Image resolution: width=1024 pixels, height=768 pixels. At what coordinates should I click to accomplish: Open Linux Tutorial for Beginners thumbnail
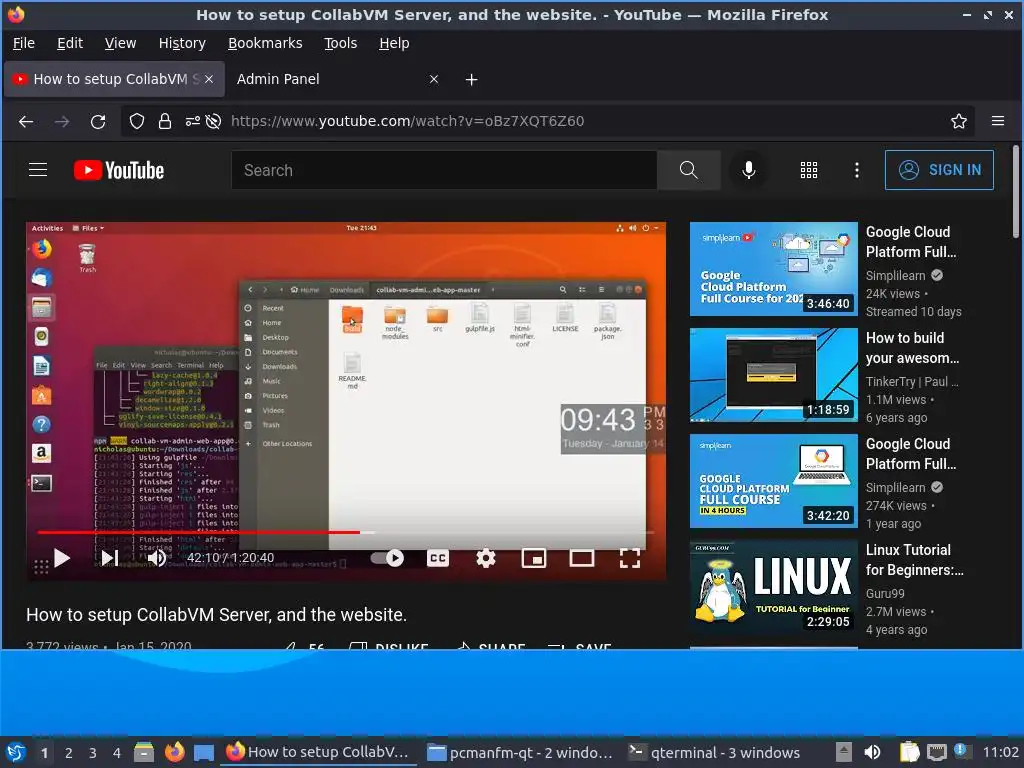[x=773, y=587]
